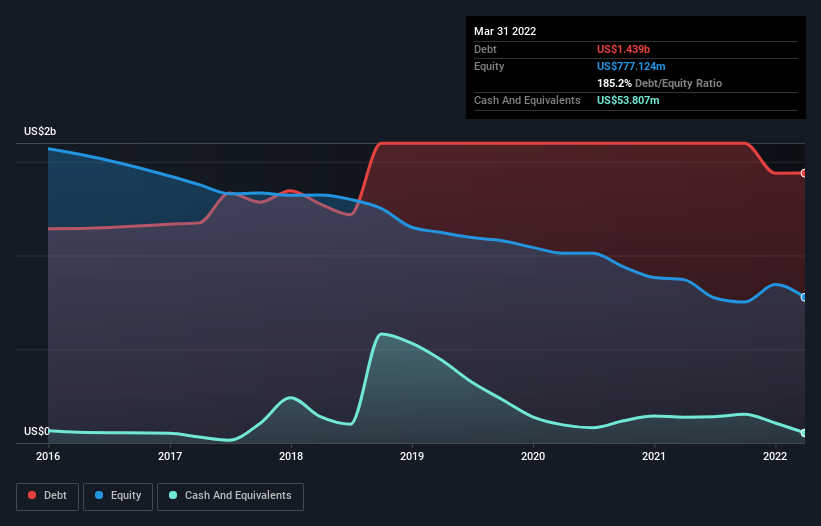Click the US$777.124m equity value

(x=631, y=66)
